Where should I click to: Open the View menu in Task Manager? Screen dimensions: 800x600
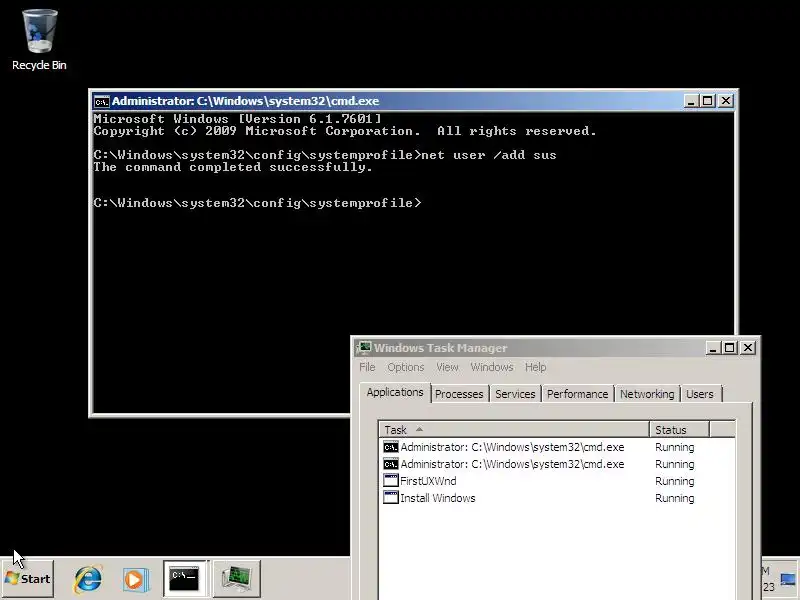click(447, 367)
